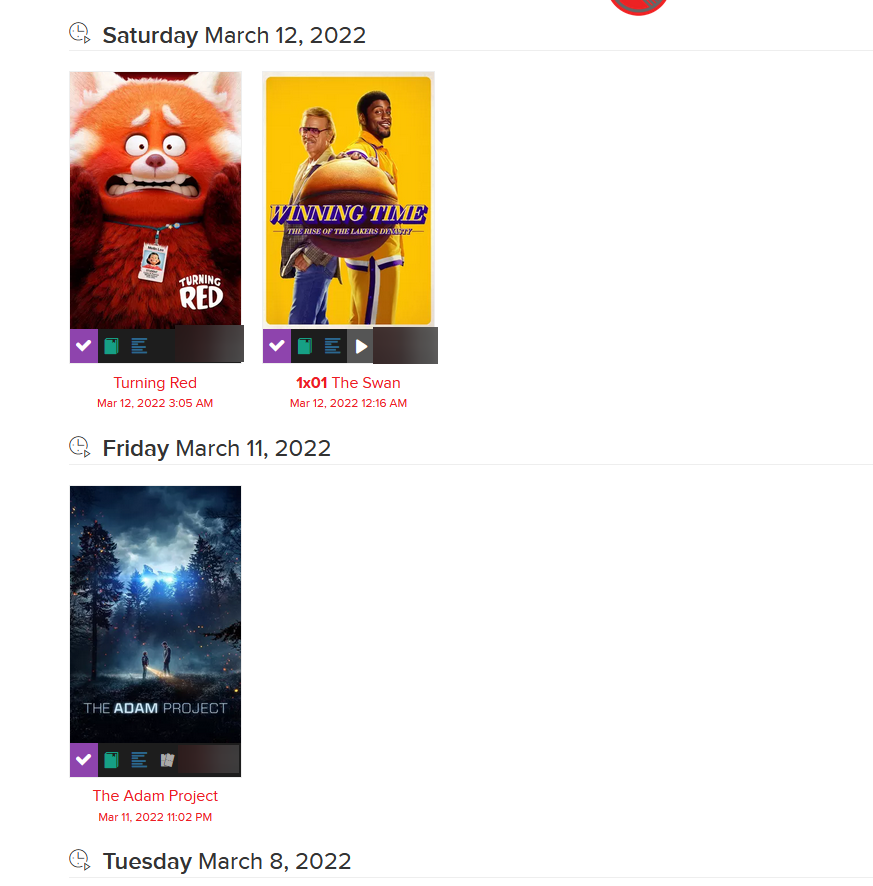Toggle watched checkmark on Turning Red
This screenshot has height=886, width=873.
[84, 345]
